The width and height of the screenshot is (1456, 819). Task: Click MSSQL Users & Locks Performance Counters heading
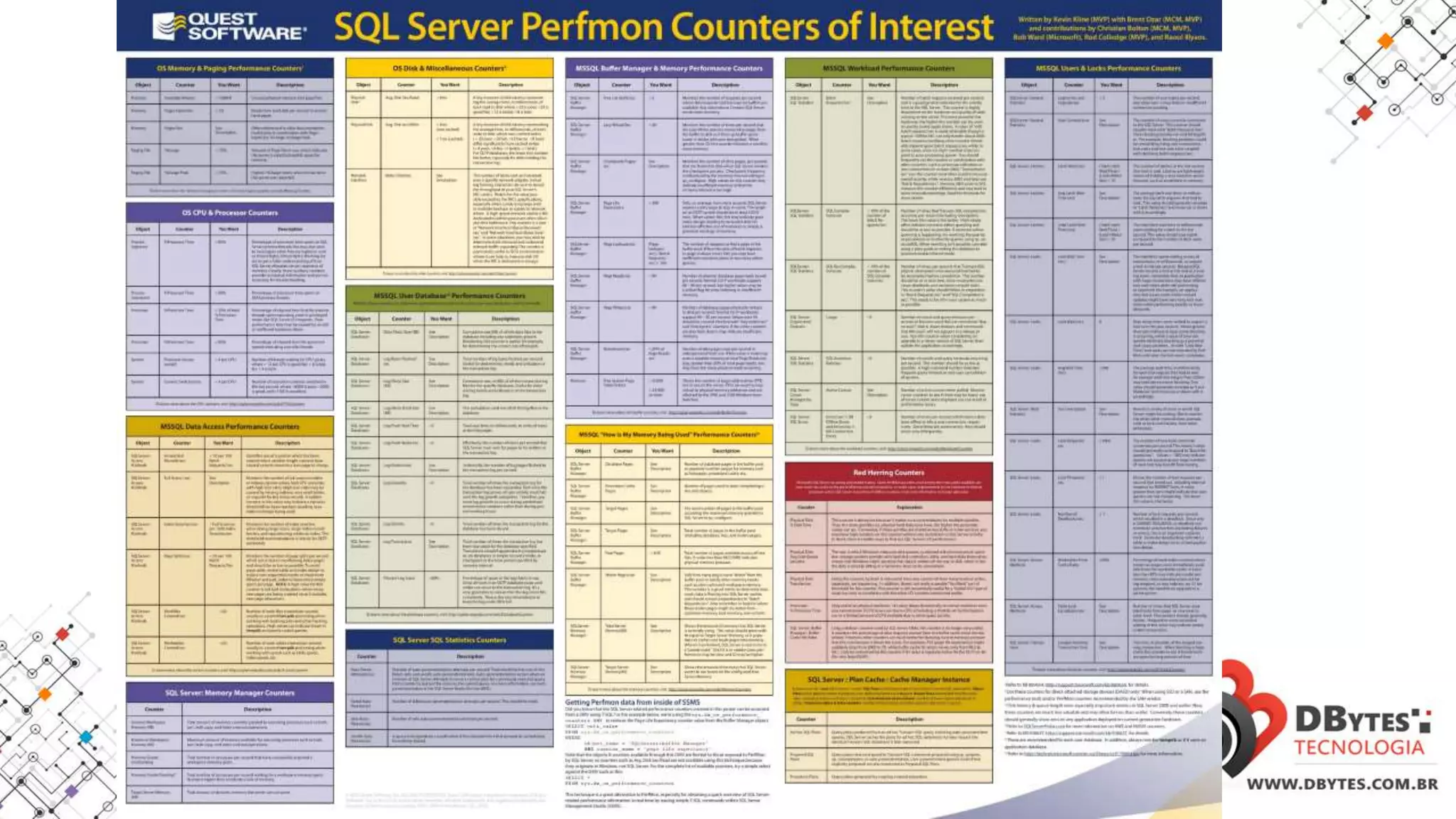(x=1108, y=68)
